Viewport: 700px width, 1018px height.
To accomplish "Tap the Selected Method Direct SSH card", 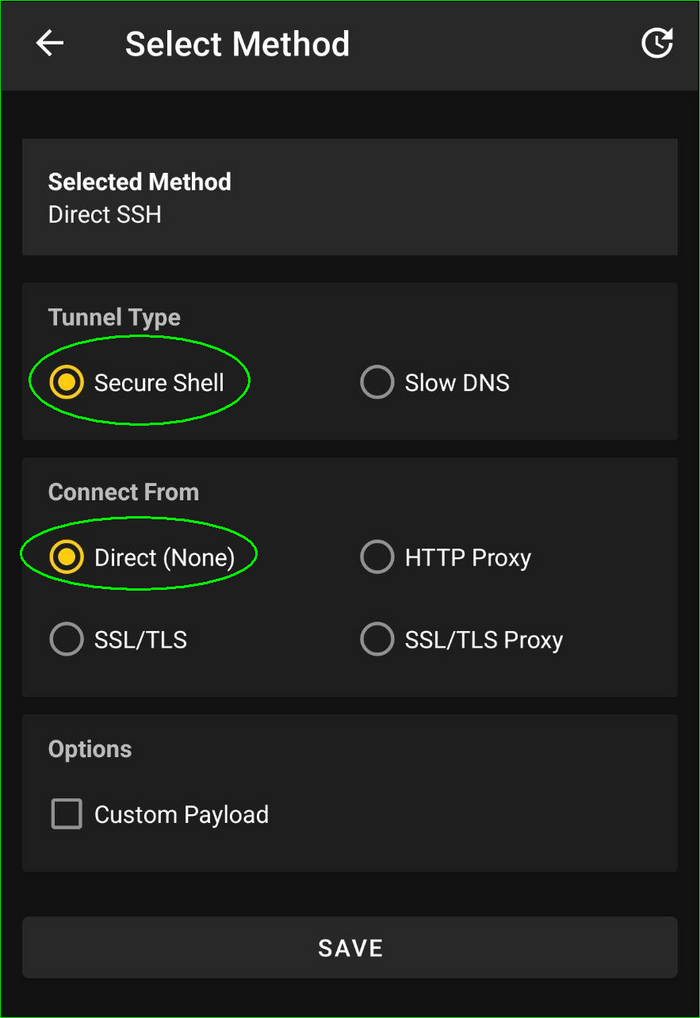I will [350, 197].
